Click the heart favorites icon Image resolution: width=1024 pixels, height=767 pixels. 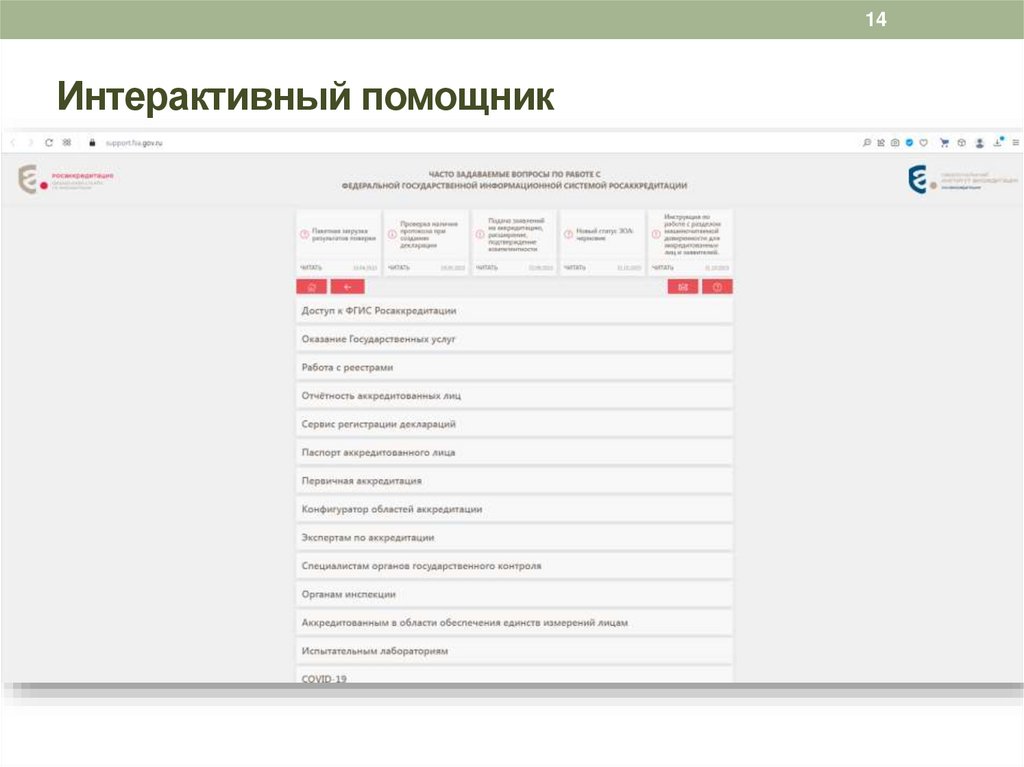coord(923,142)
